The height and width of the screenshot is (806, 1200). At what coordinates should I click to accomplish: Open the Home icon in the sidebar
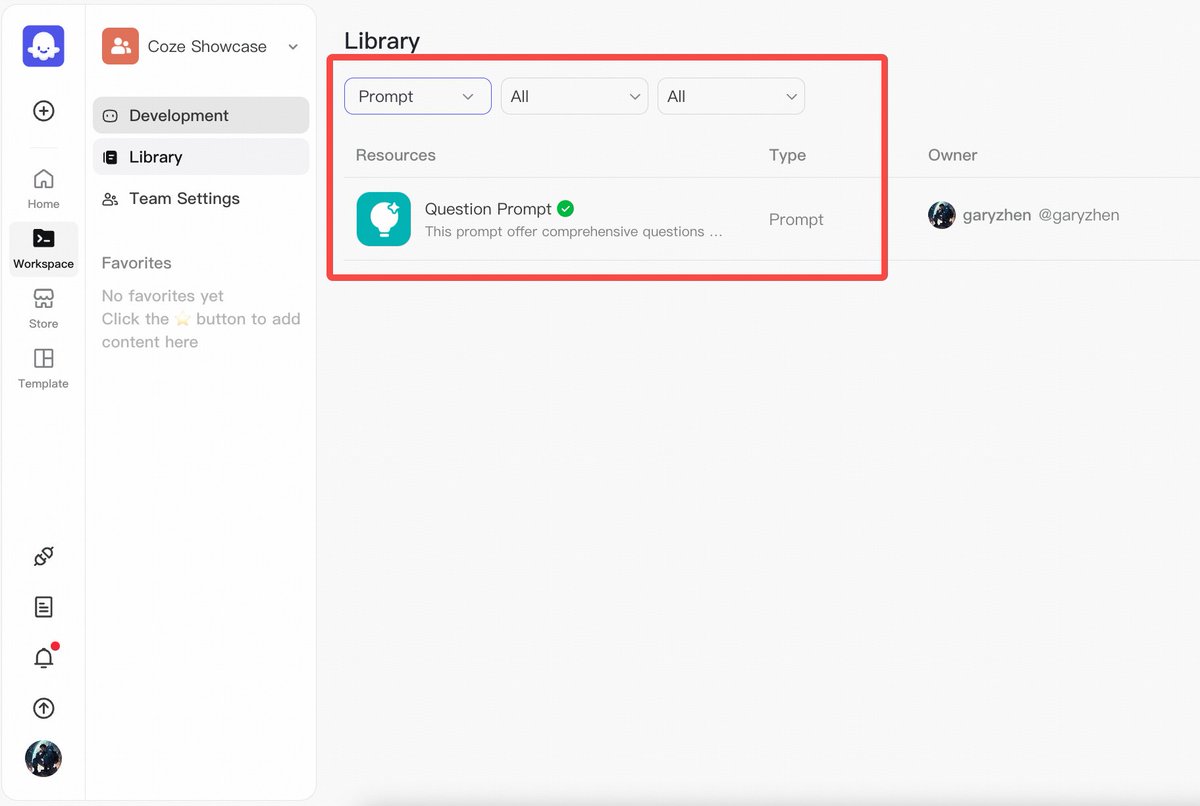point(43,188)
